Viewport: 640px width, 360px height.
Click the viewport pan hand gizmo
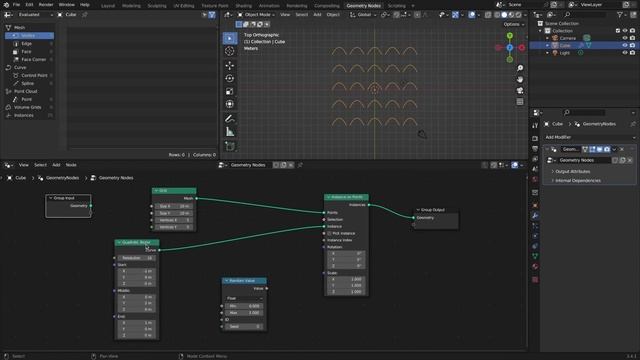(x=520, y=79)
